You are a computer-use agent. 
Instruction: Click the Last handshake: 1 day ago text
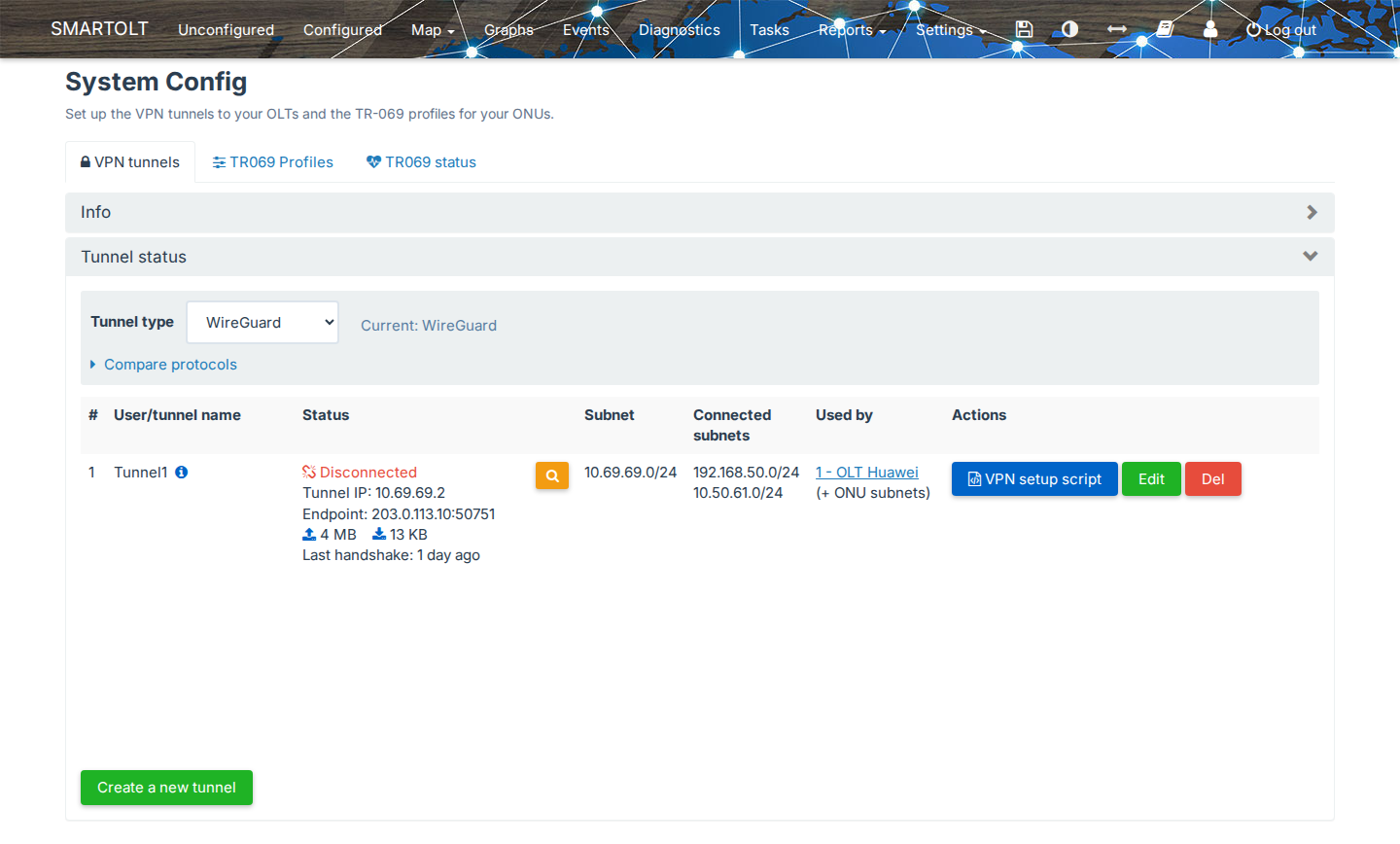[x=391, y=555]
